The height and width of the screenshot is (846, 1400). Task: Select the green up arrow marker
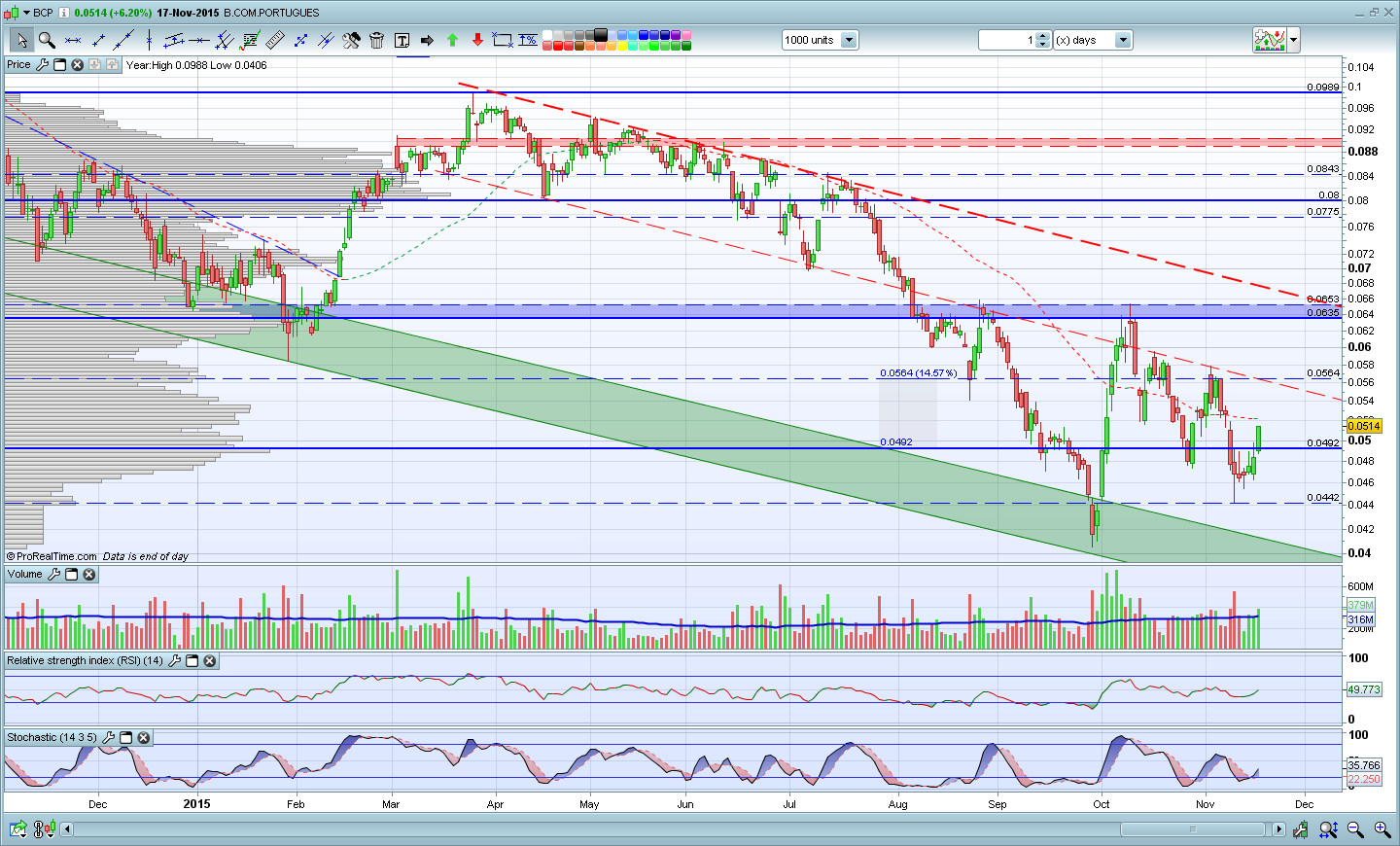pos(452,40)
